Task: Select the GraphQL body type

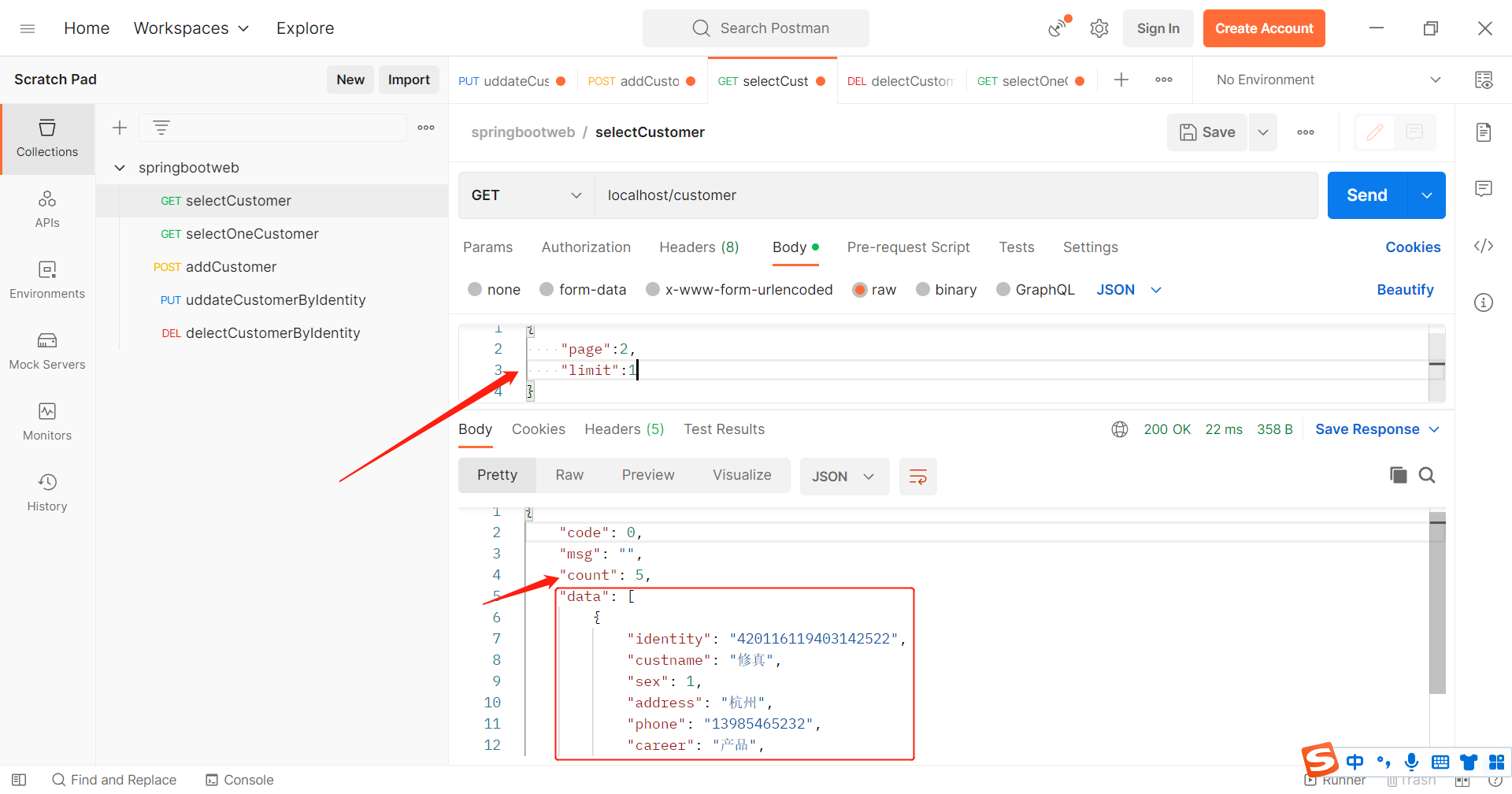Action: pos(1003,289)
